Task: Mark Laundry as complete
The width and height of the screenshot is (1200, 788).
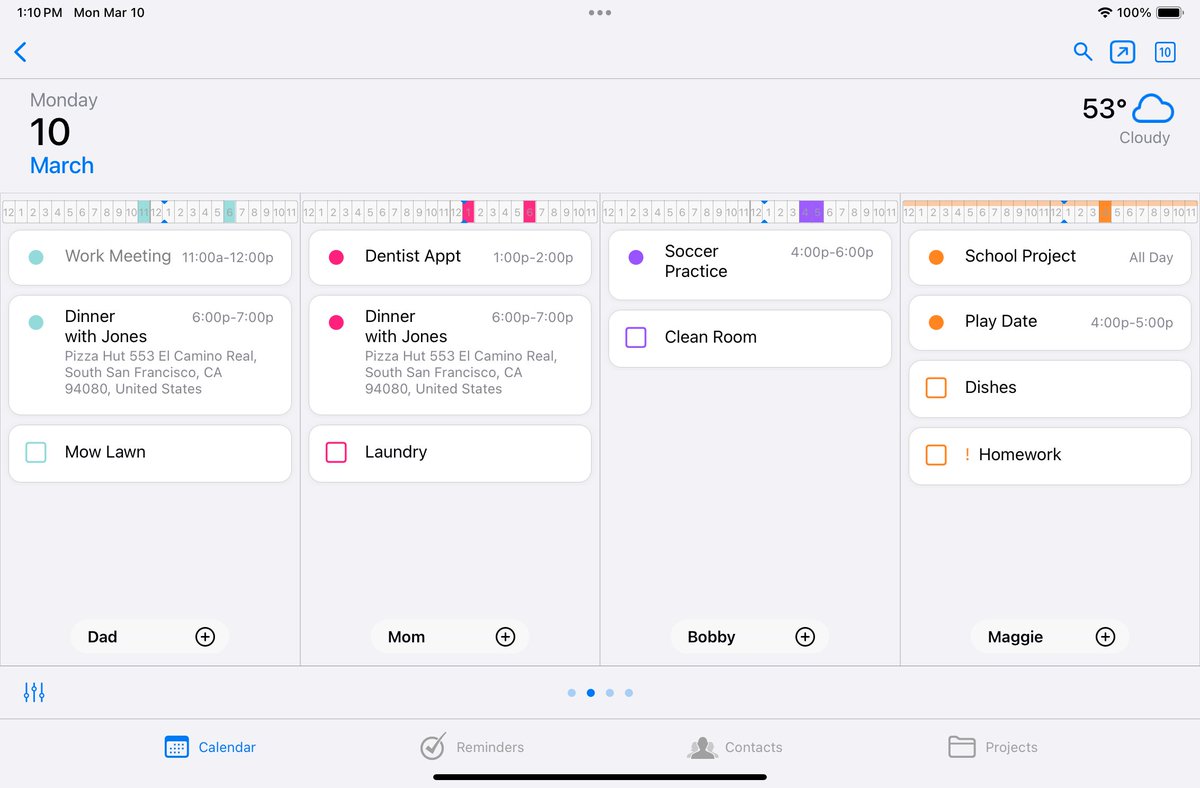Action: [x=336, y=452]
